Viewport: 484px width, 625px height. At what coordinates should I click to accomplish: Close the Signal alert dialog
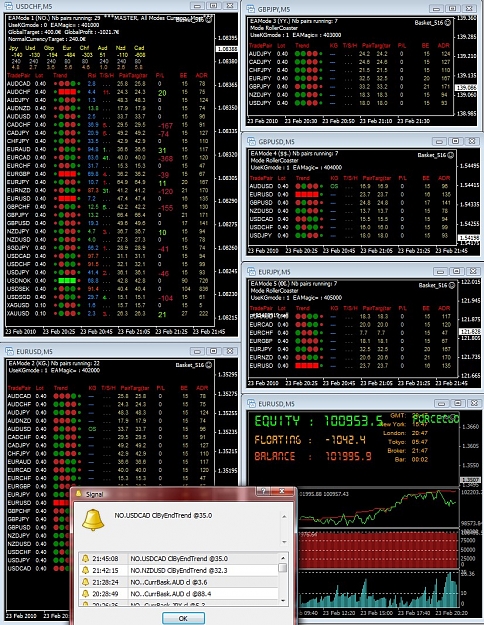(282, 491)
